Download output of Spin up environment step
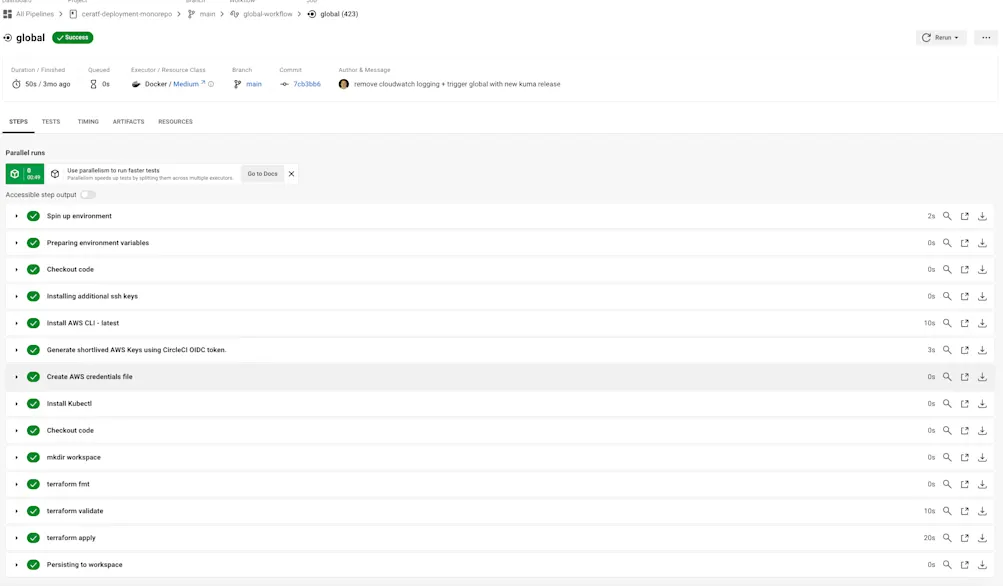Screen dimensions: 1003x586 [x=982, y=215]
